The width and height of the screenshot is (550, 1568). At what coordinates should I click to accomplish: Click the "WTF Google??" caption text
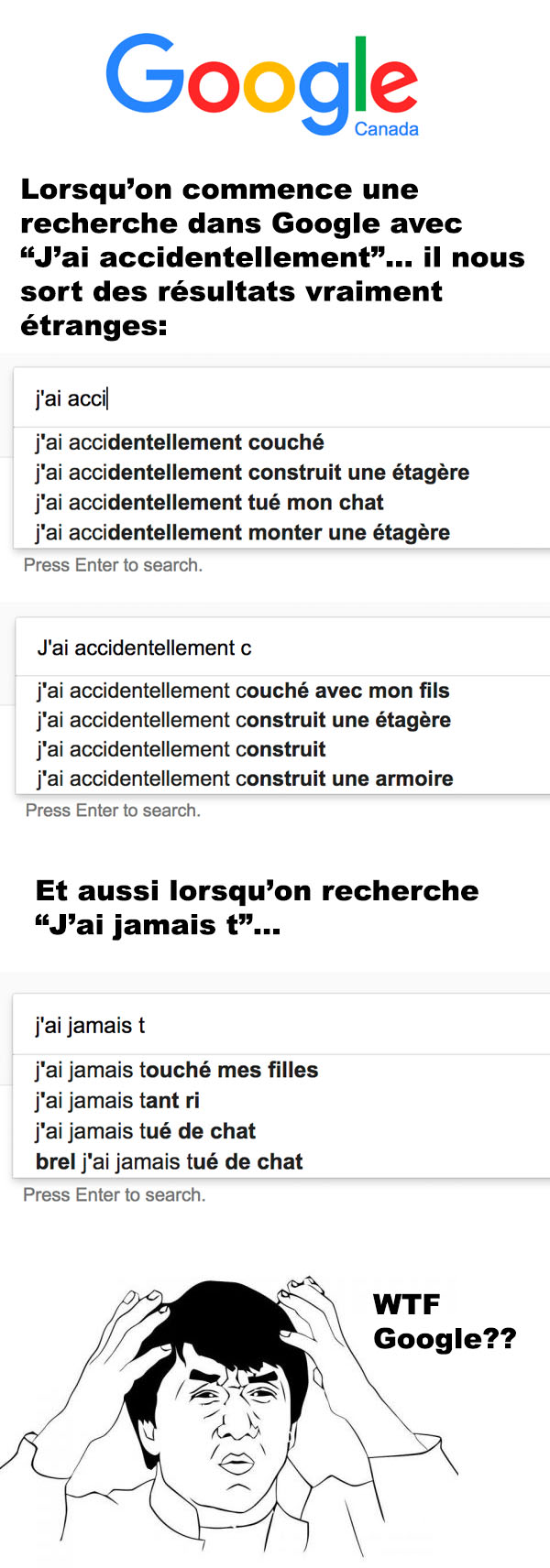click(445, 1322)
